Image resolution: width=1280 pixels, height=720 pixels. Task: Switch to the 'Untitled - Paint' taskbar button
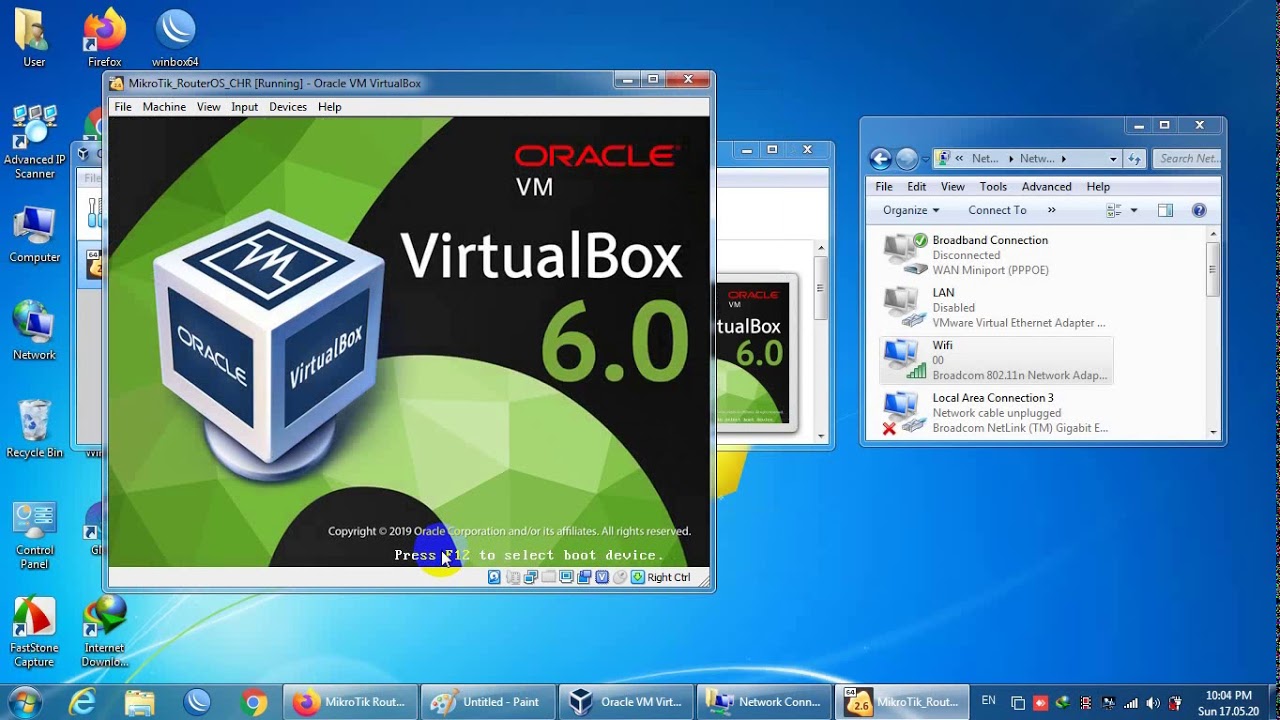(x=487, y=702)
